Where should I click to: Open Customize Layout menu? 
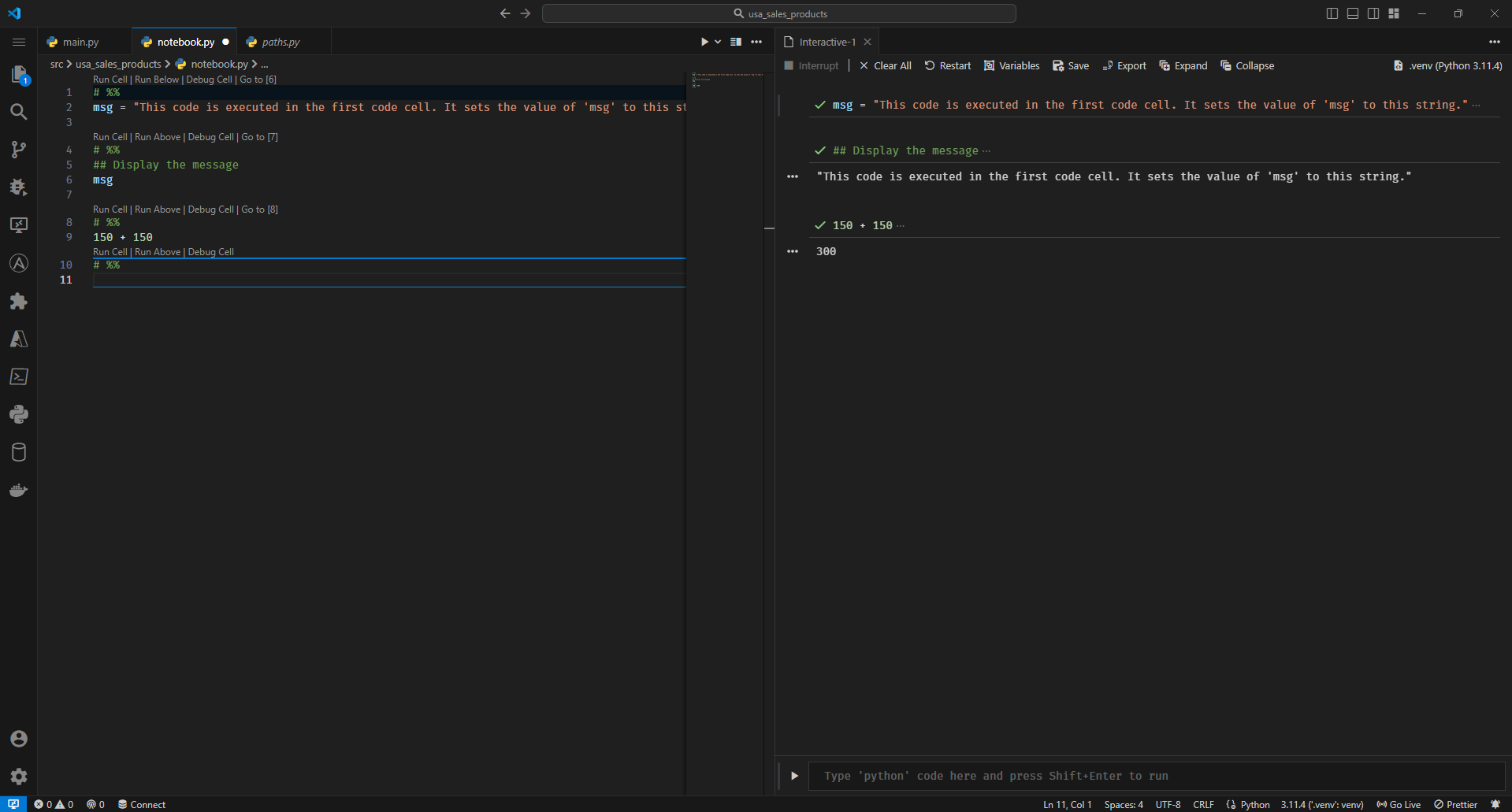[x=1394, y=13]
